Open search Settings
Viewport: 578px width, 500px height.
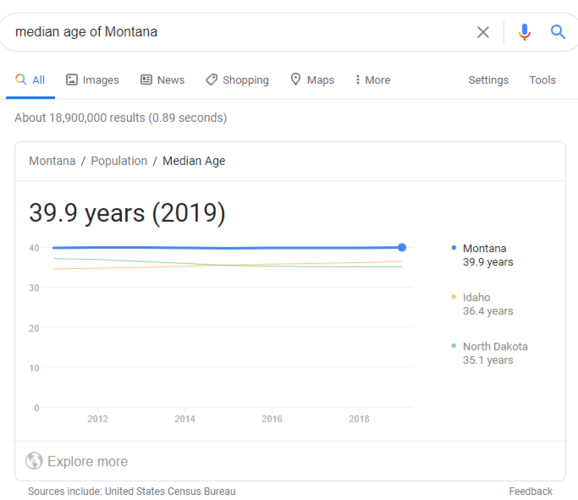tap(488, 80)
